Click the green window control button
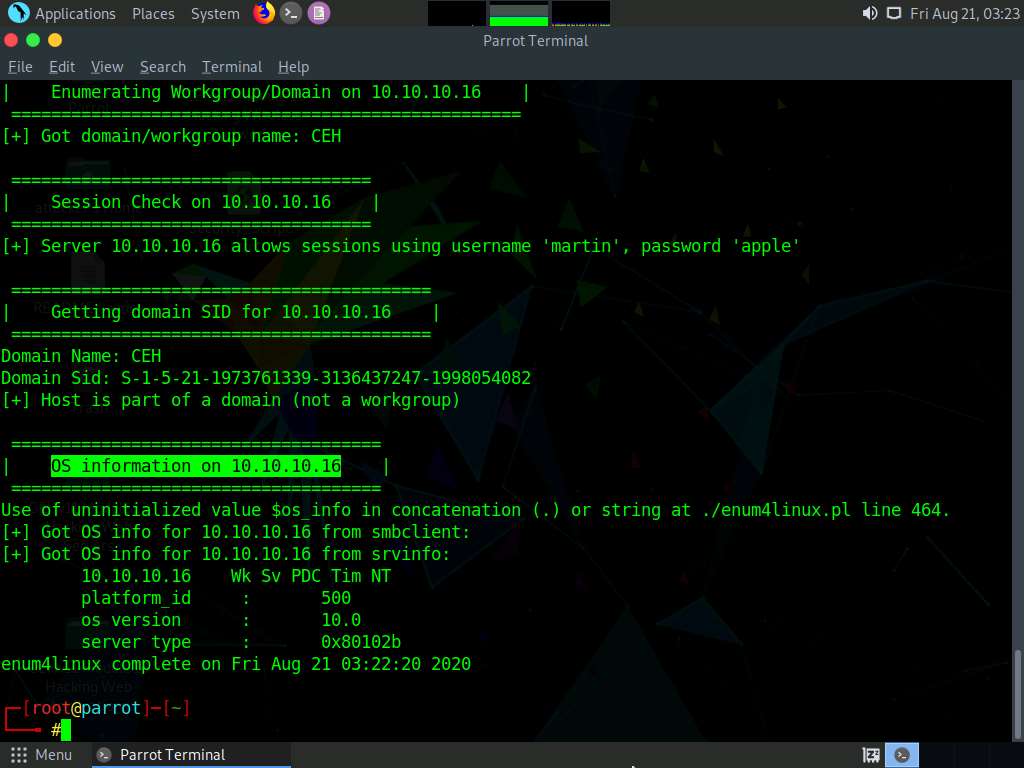 pyautogui.click(x=33, y=40)
